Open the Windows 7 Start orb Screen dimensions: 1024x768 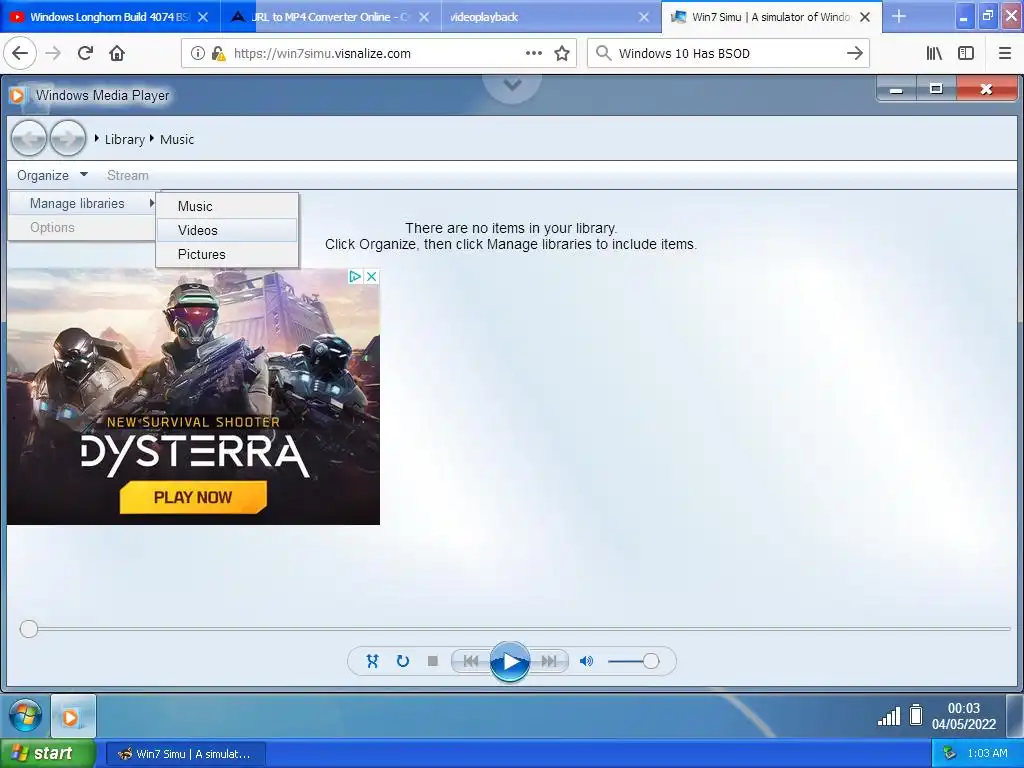[25, 715]
